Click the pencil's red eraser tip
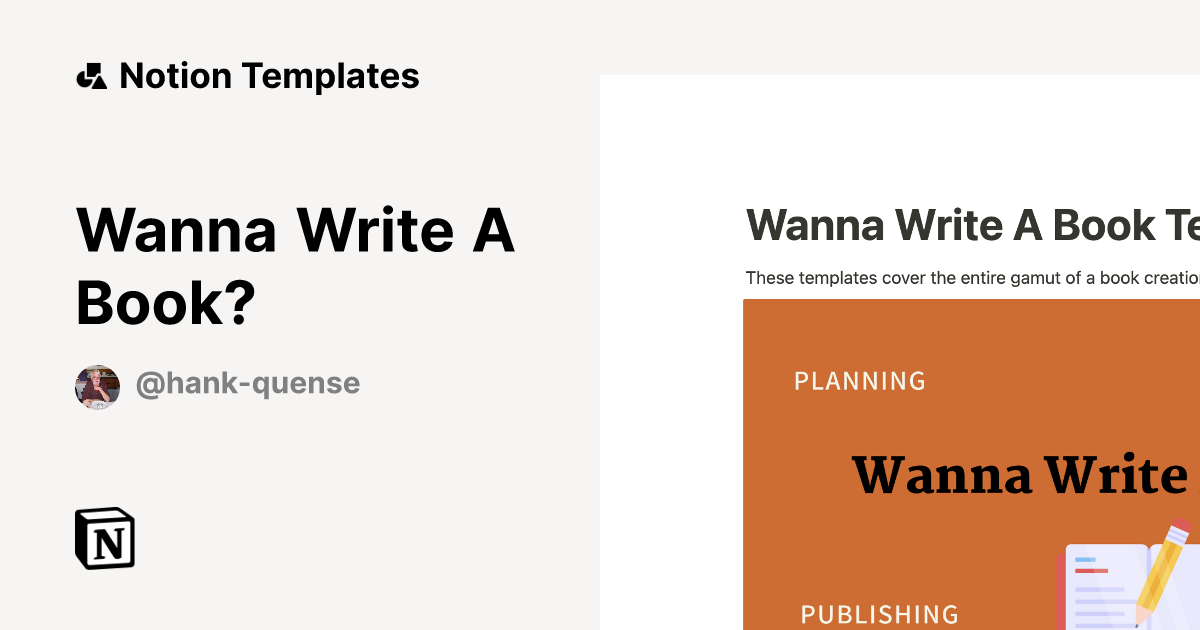This screenshot has width=1200, height=630. click(1182, 527)
